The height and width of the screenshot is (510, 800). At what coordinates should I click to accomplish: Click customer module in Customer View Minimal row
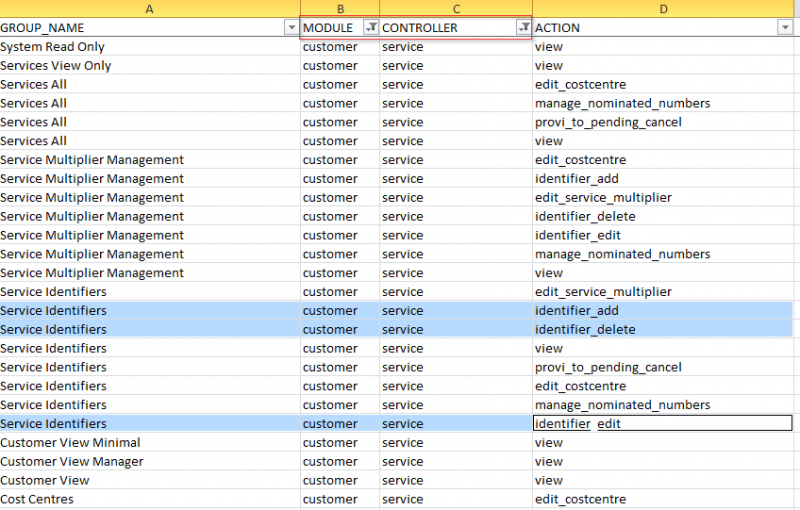tap(340, 442)
